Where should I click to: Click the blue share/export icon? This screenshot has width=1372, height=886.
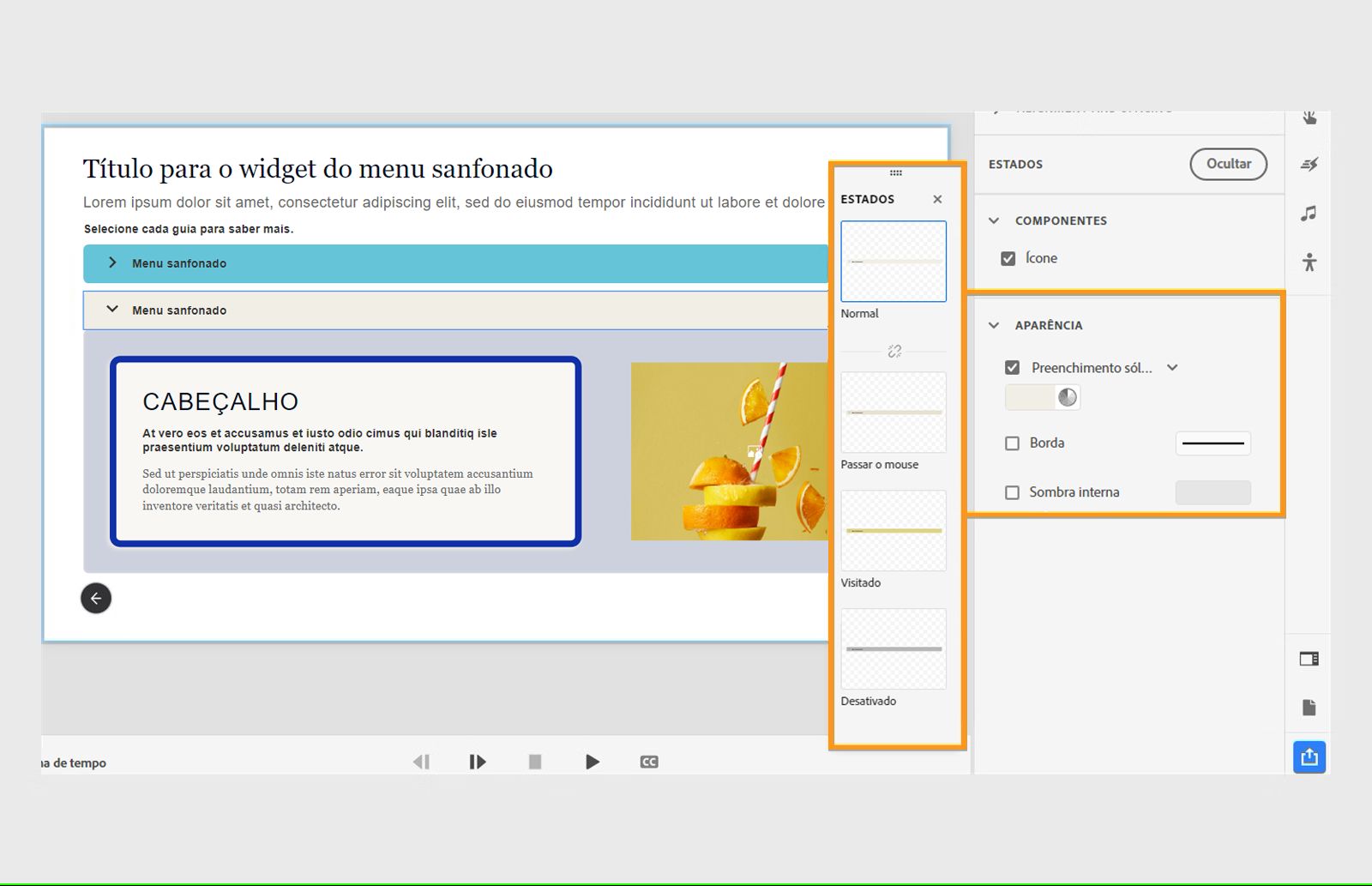(1309, 756)
